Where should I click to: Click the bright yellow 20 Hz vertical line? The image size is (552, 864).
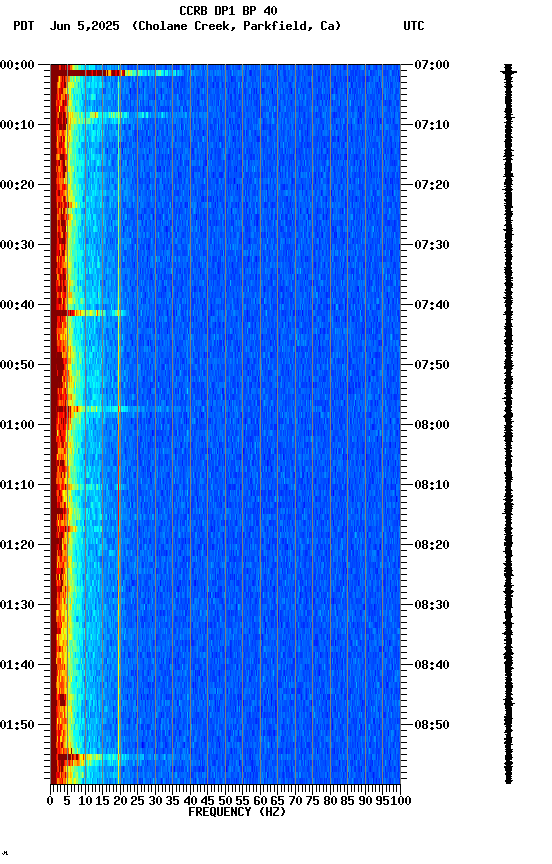pos(118,424)
